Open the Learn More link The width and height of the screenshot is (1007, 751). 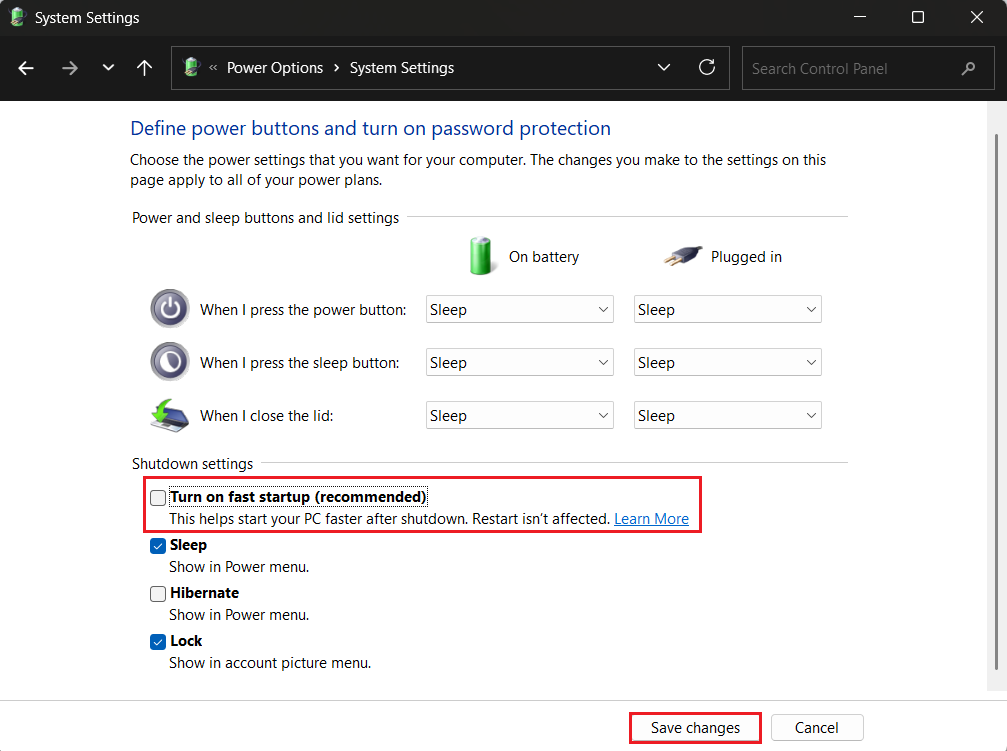[651, 519]
